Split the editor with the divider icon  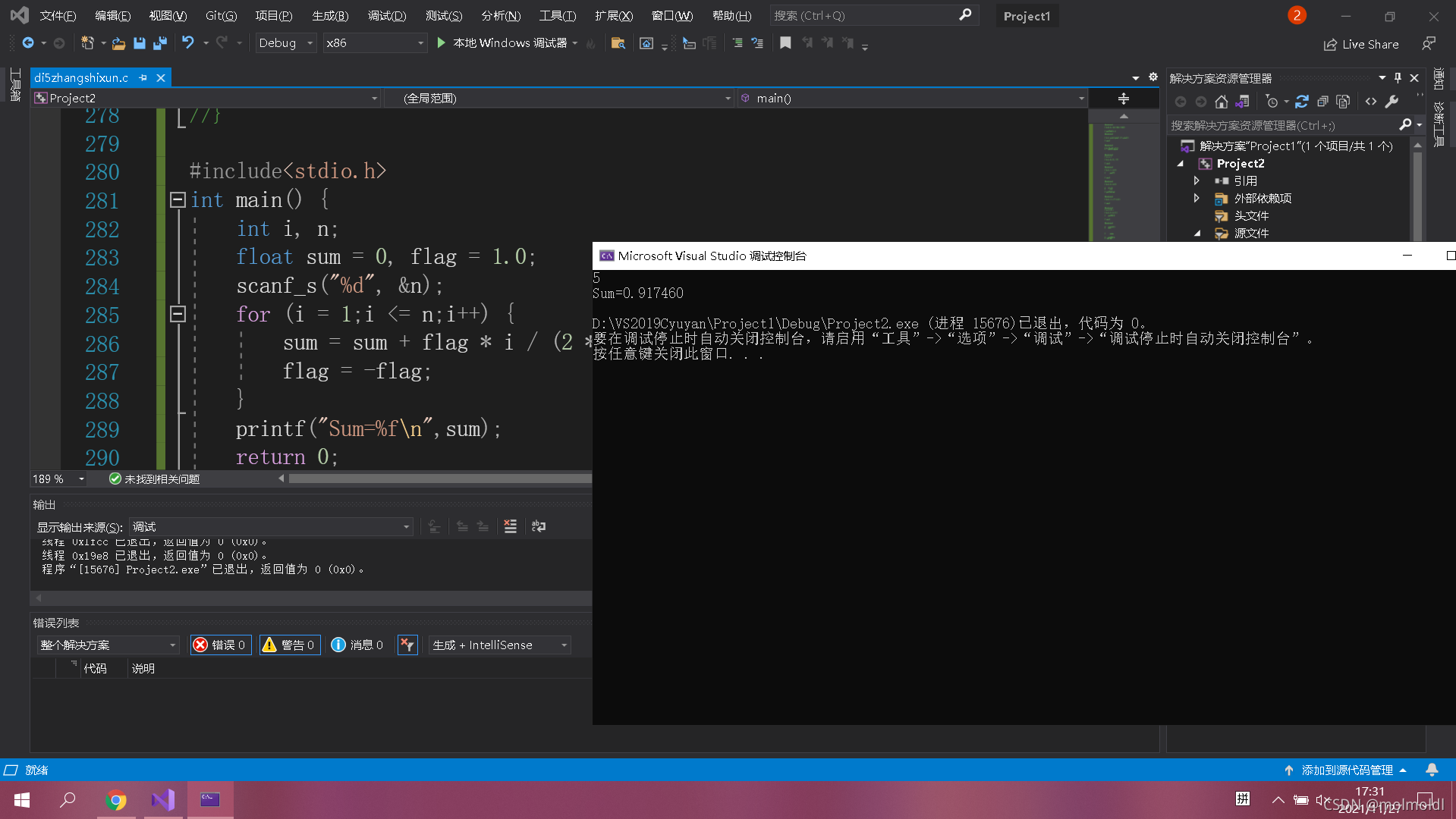click(1124, 99)
